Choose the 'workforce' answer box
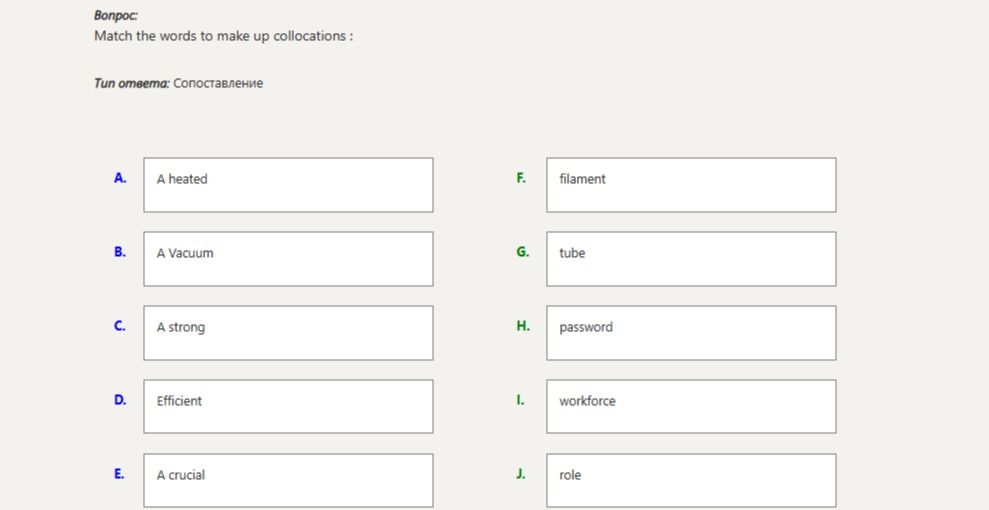Image resolution: width=989 pixels, height=510 pixels. pyautogui.click(x=691, y=407)
